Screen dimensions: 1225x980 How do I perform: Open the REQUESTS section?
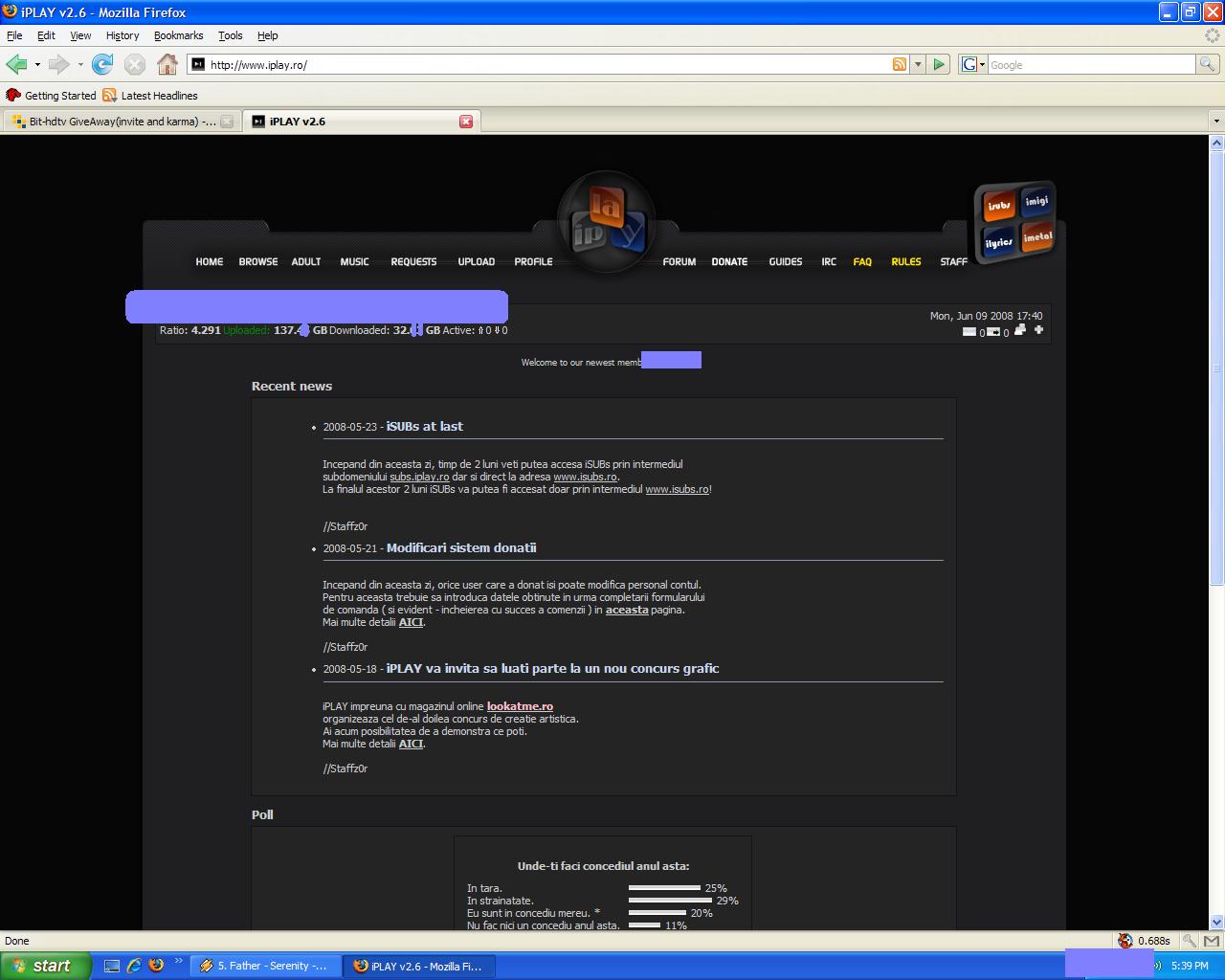point(413,261)
